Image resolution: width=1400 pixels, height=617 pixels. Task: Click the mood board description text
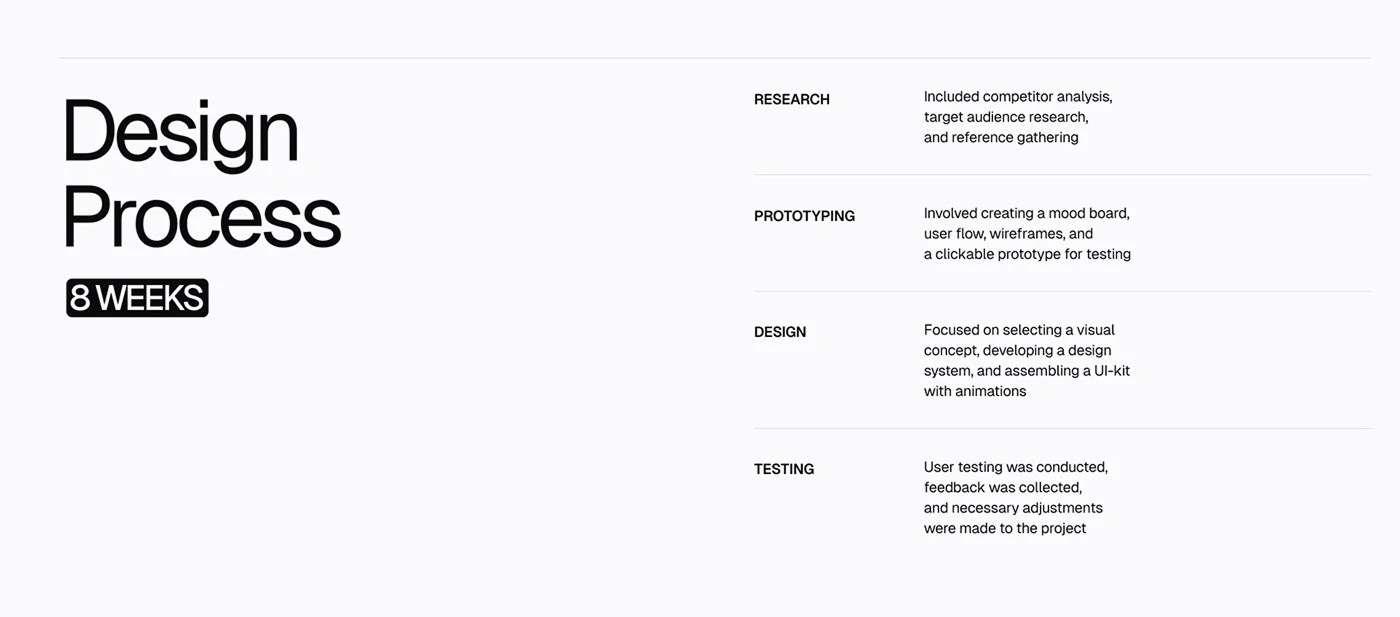pos(1027,234)
